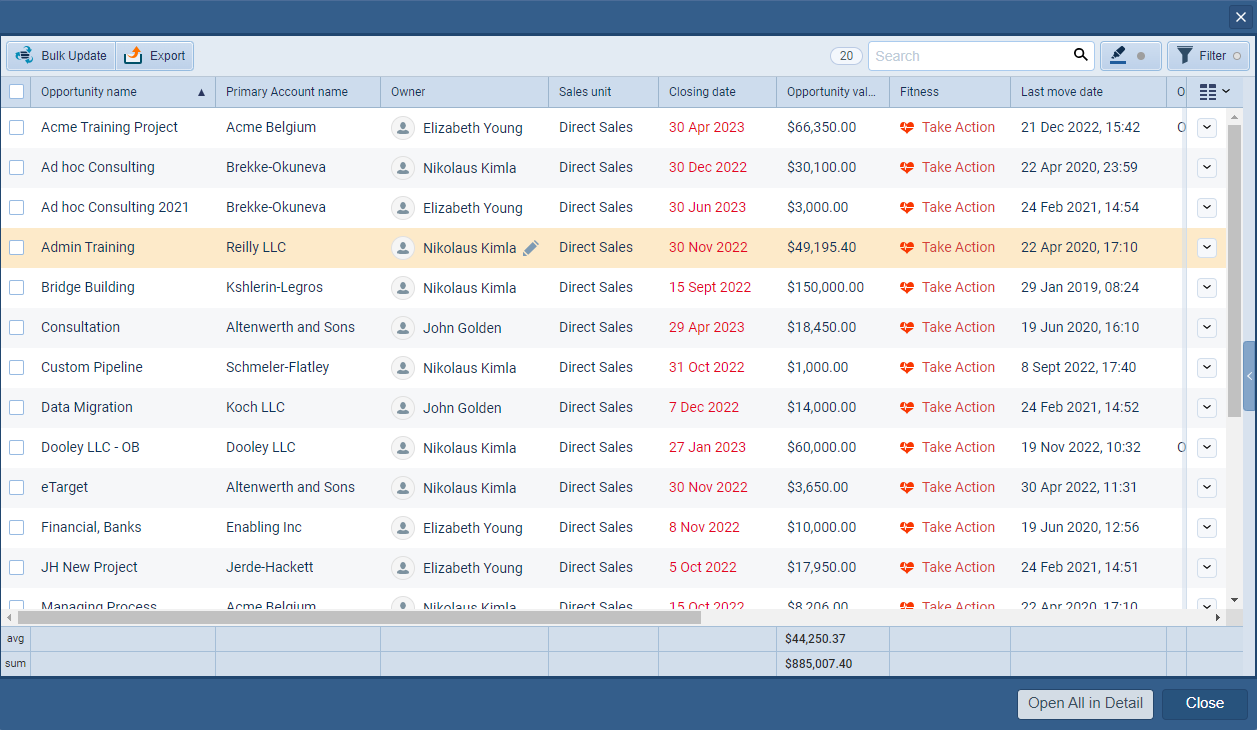This screenshot has width=1257, height=730.
Task: Check the select-all checkbox in header
Action: [16, 92]
